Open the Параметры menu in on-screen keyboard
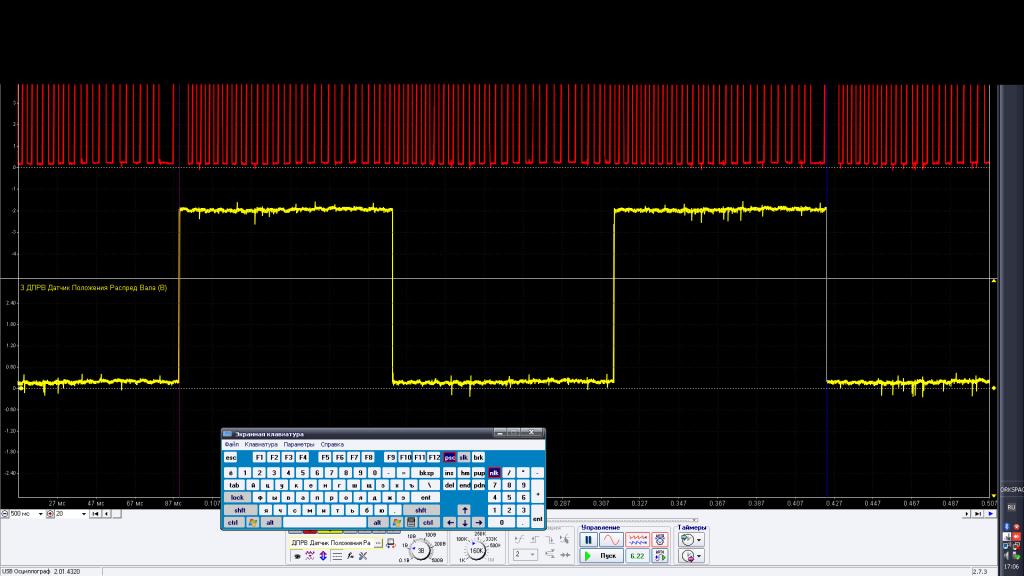This screenshot has height=576, width=1024. (x=298, y=445)
